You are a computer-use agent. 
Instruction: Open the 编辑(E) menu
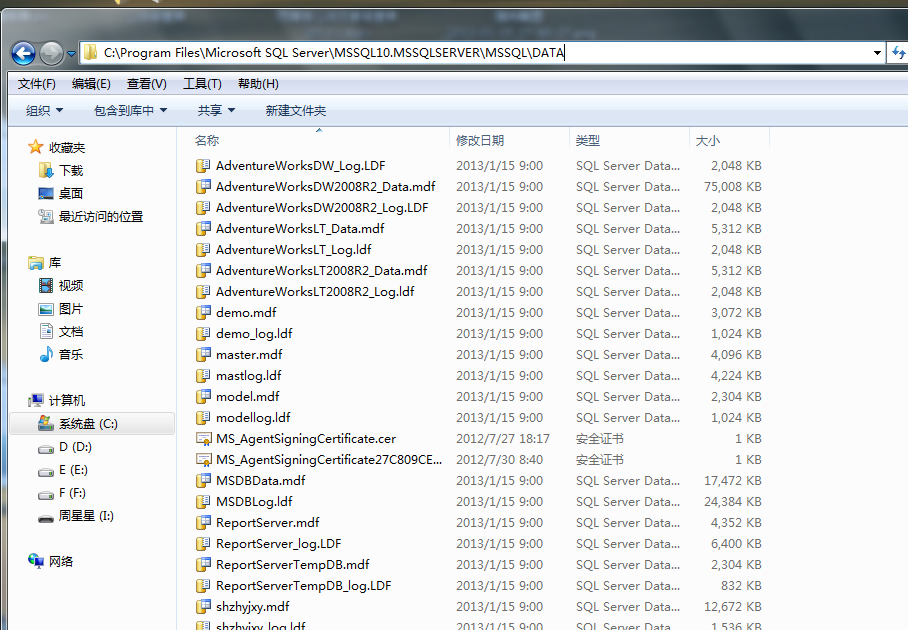coord(91,84)
